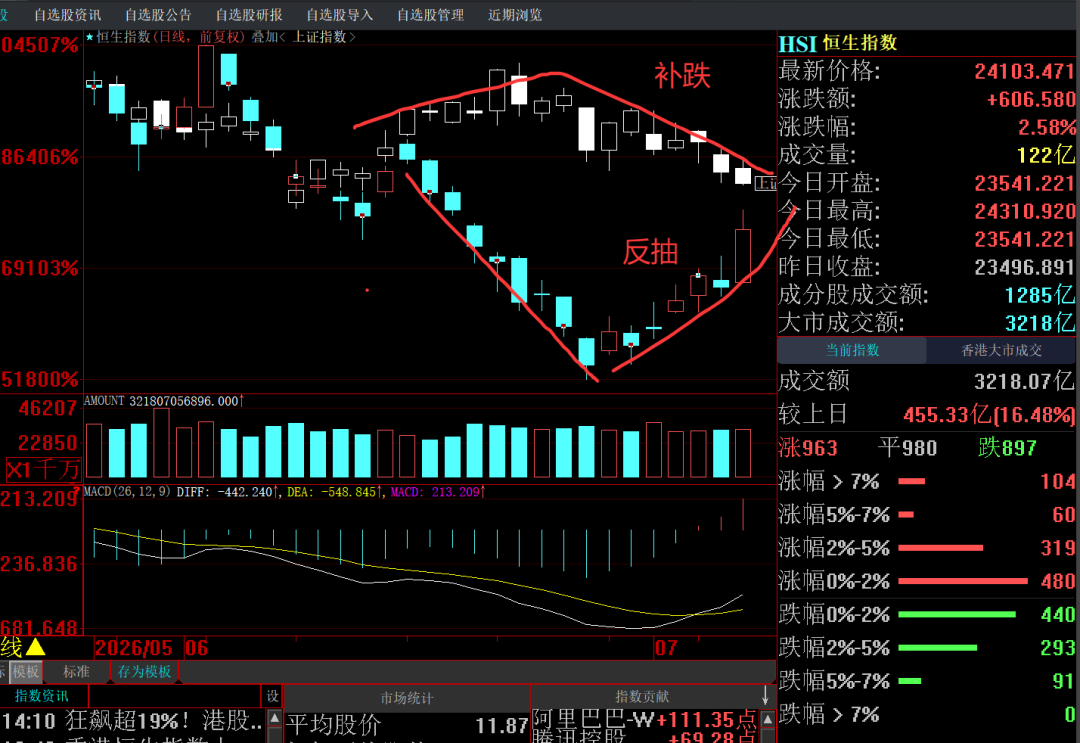Toggle the 模板 button
Screen dimensions: 1080x743
pos(26,671)
